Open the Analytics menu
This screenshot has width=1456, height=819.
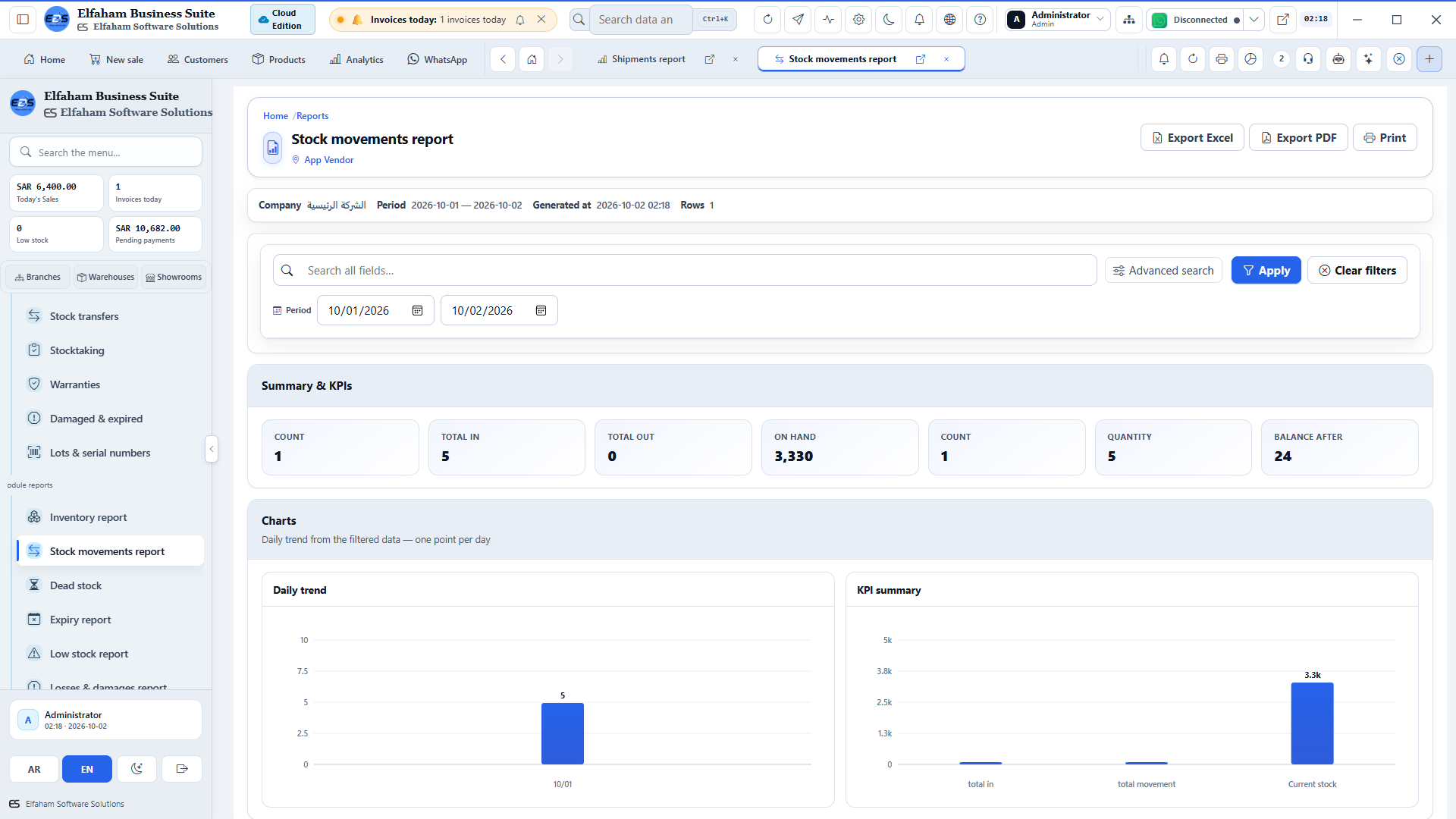coord(356,59)
